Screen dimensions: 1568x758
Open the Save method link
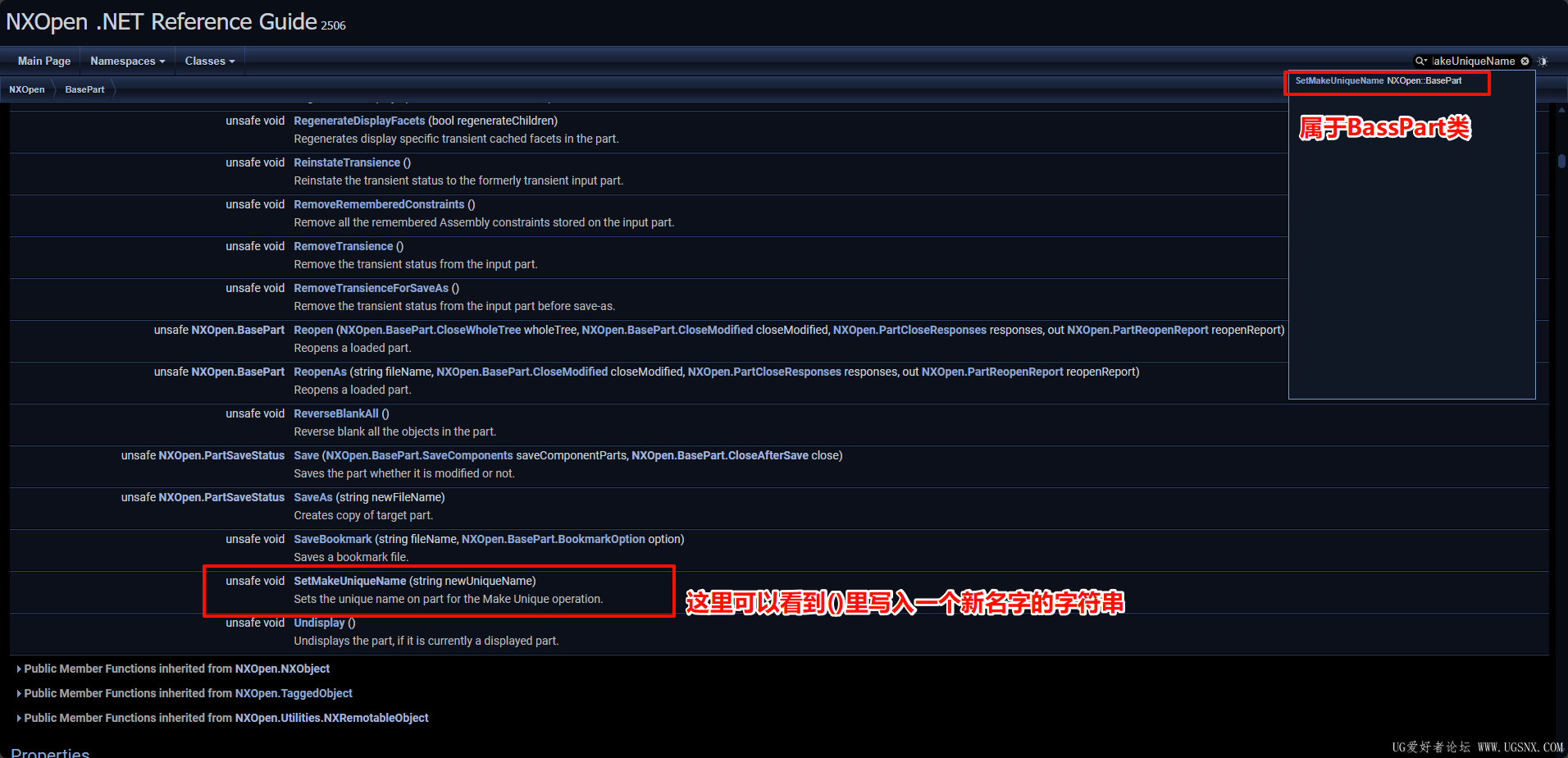click(307, 455)
